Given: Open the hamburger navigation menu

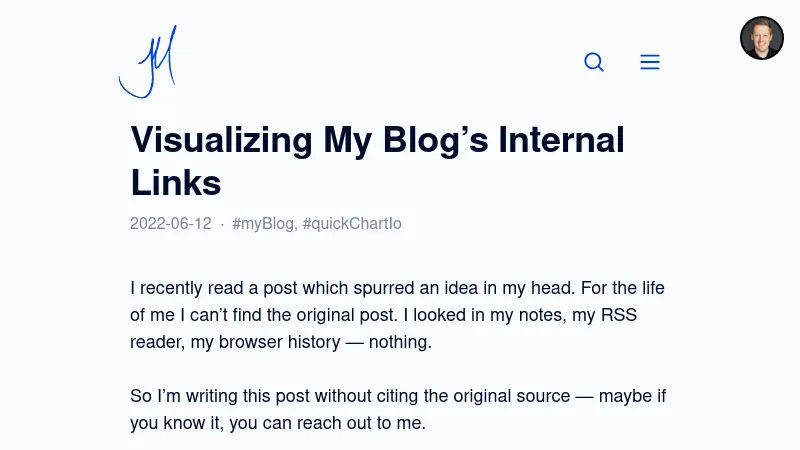Looking at the screenshot, I should tap(650, 62).
